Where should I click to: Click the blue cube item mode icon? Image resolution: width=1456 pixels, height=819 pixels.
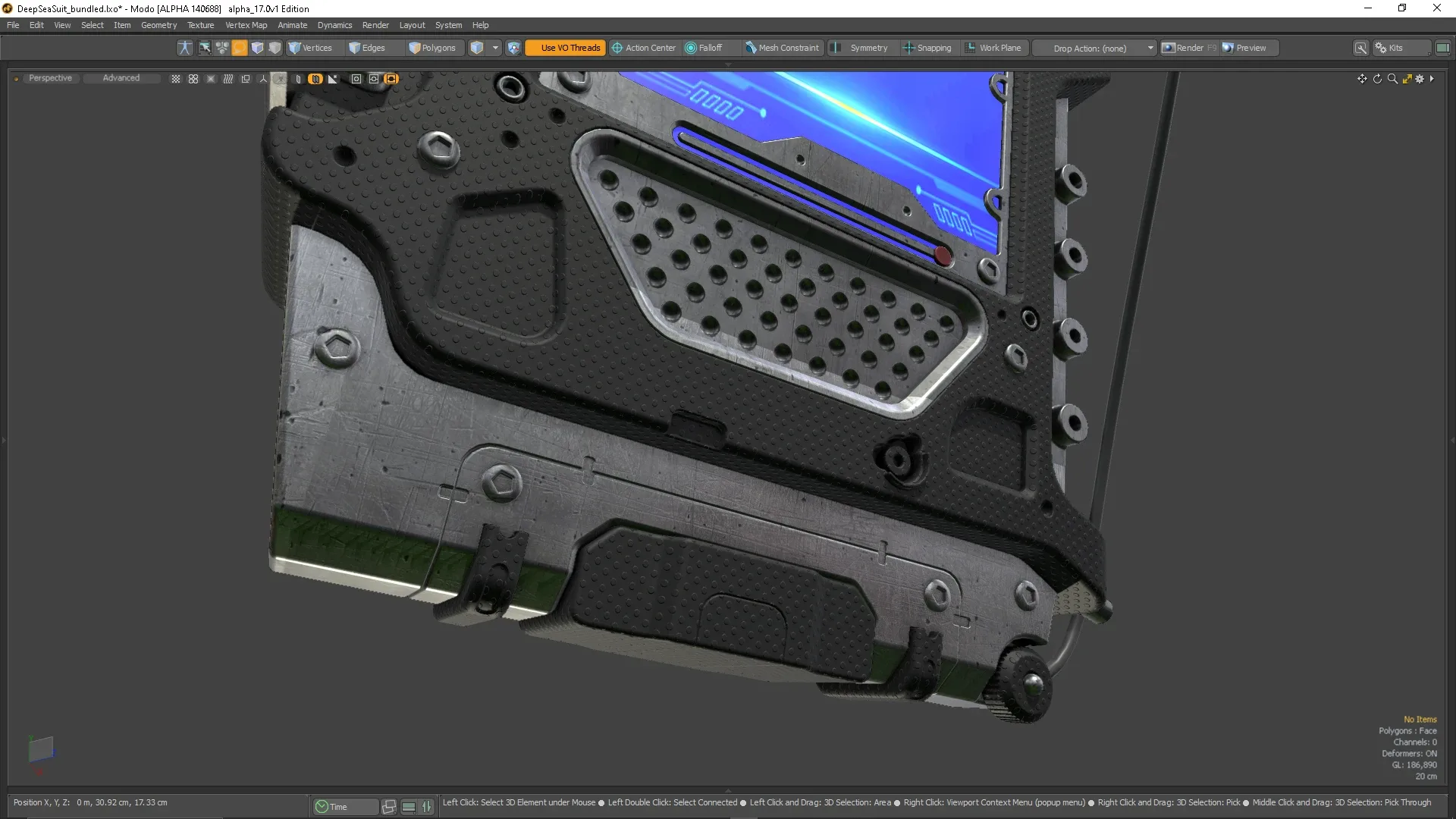pyautogui.click(x=257, y=48)
